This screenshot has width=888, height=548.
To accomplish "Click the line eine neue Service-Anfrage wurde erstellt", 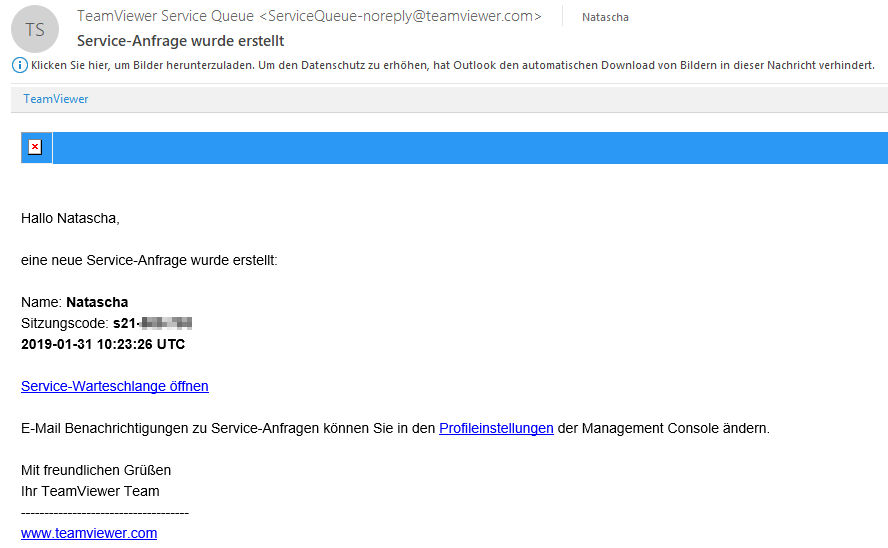I will [150, 260].
